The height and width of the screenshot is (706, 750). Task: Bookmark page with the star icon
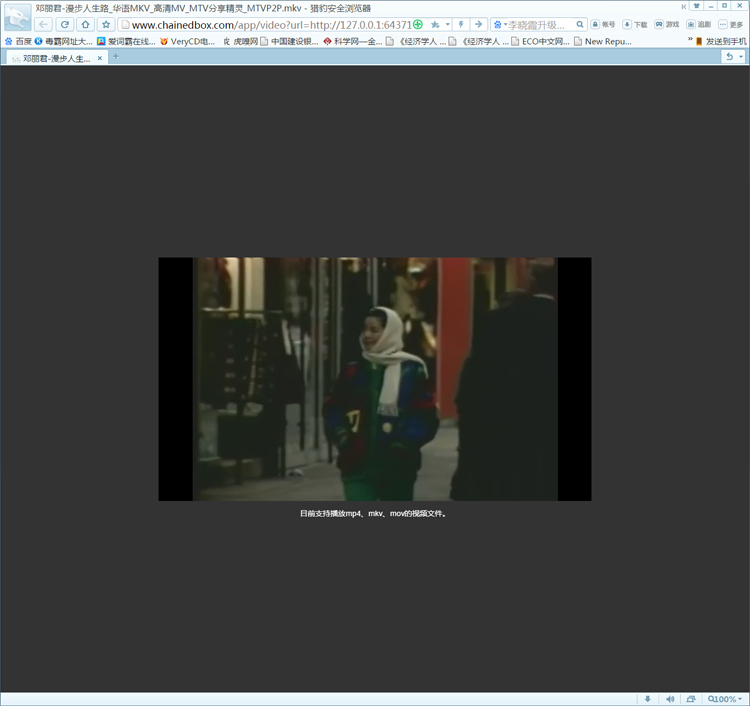[x=106, y=24]
